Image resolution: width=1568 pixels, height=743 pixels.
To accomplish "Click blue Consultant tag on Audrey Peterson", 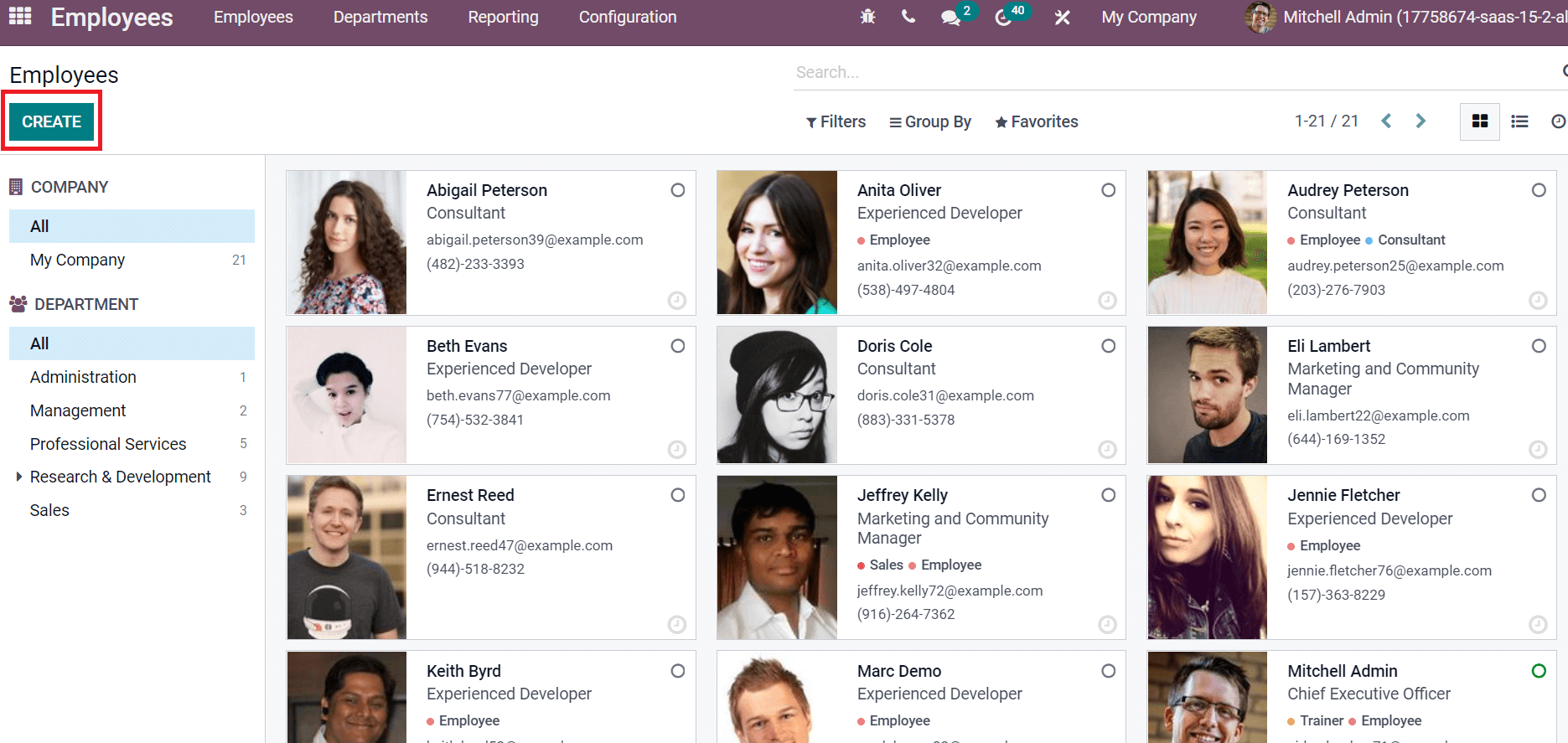I will pyautogui.click(x=1405, y=240).
